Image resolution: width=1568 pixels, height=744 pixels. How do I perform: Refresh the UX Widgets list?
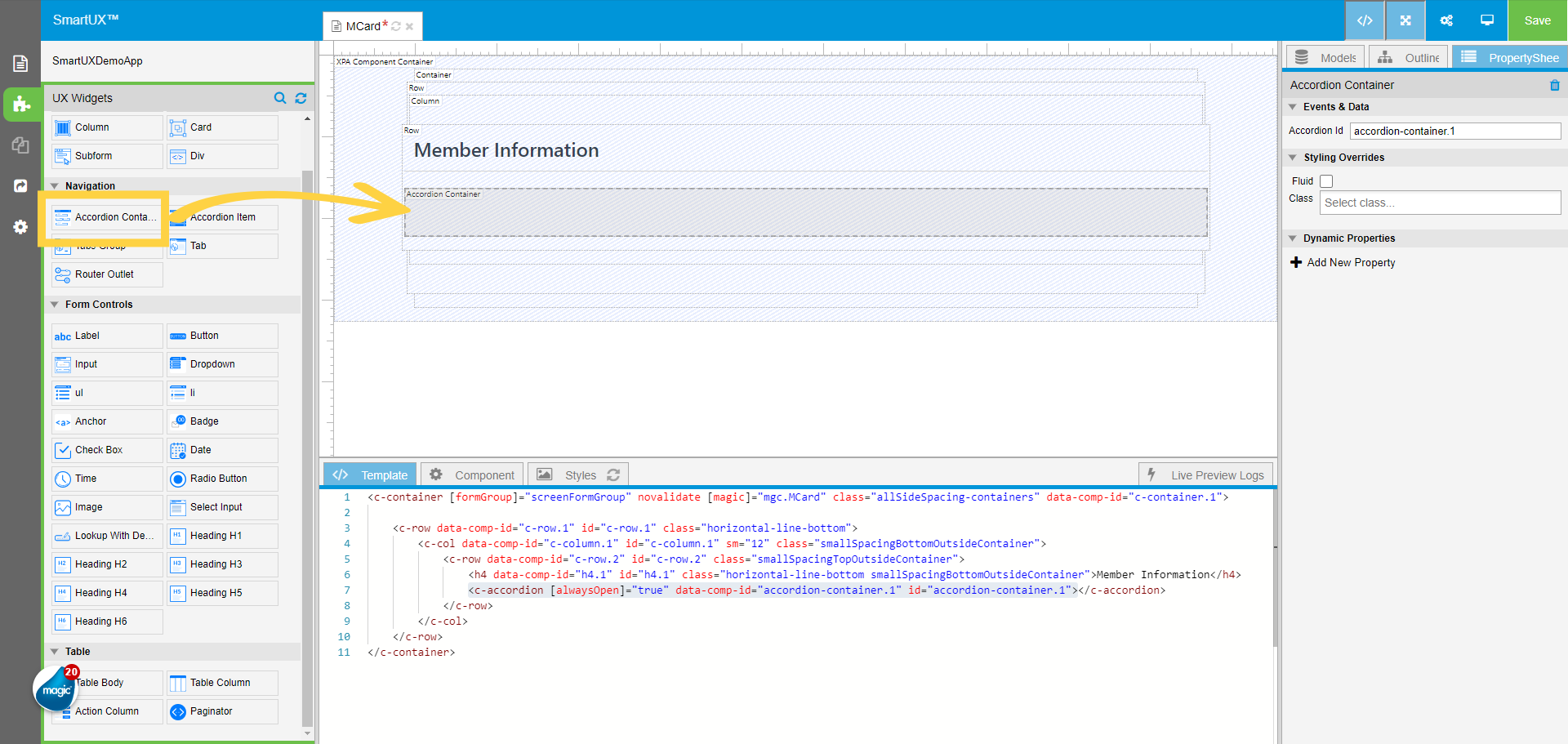pos(301,98)
